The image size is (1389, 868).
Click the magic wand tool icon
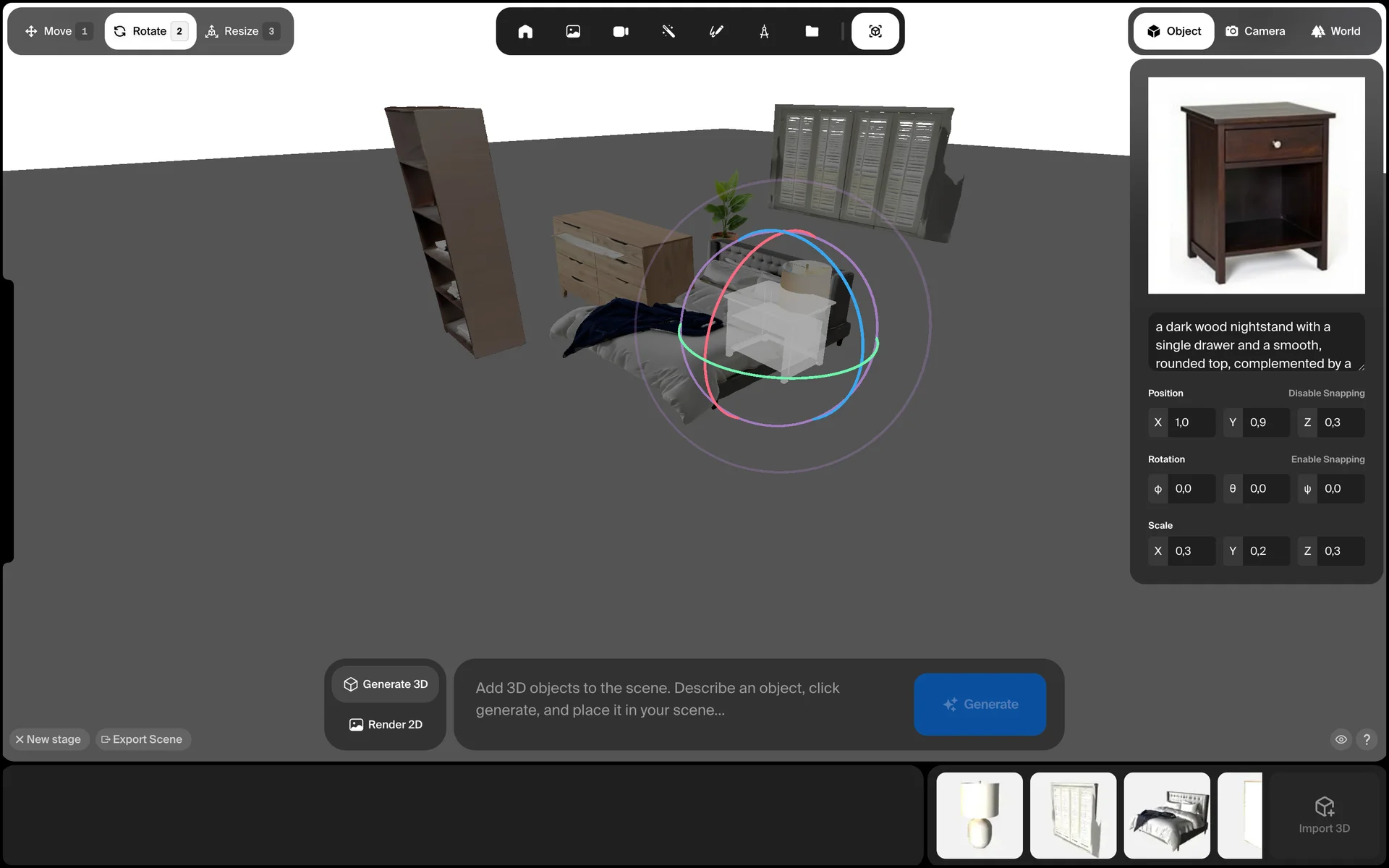(668, 31)
